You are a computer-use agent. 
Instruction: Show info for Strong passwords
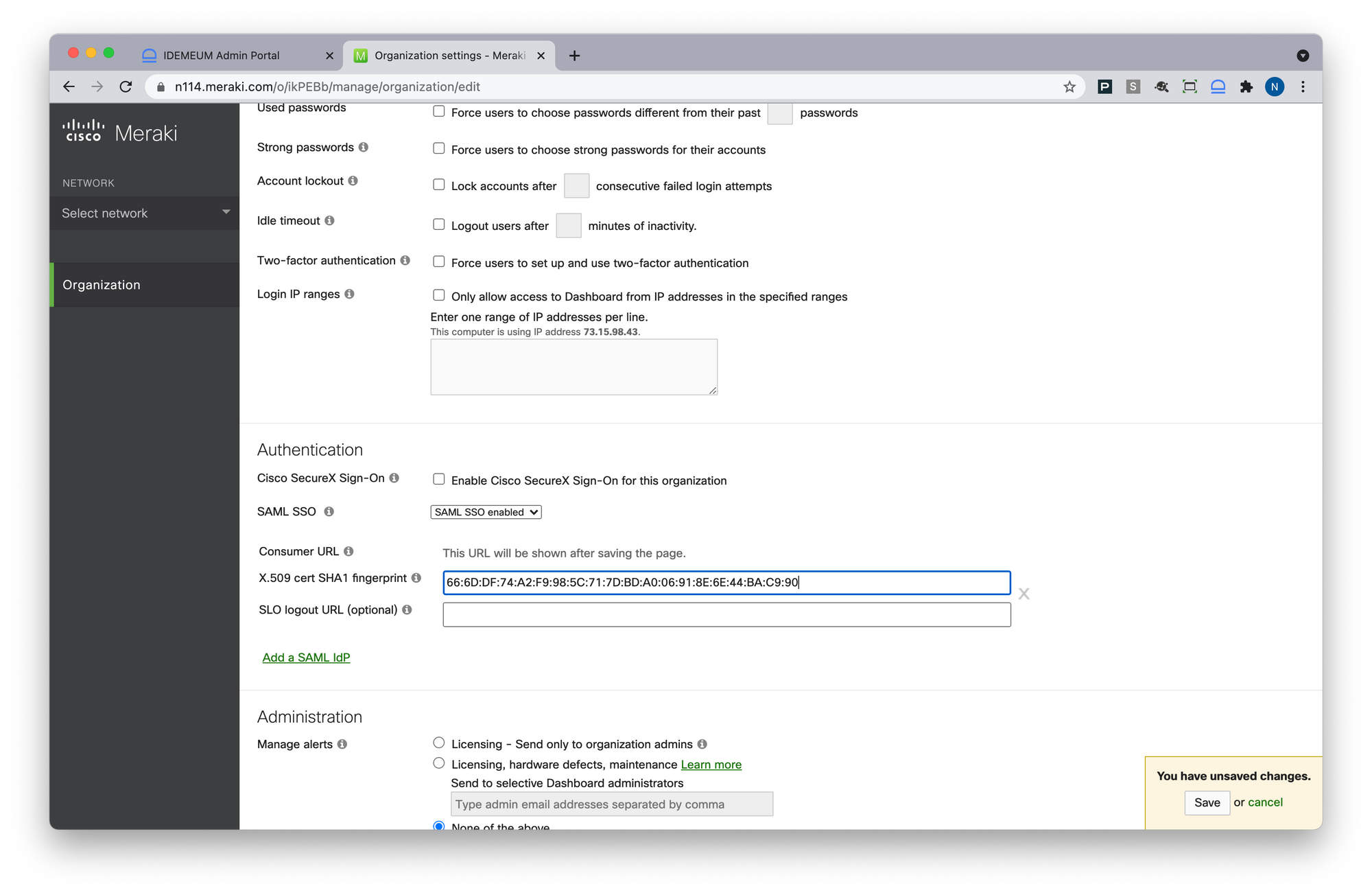pos(364,147)
